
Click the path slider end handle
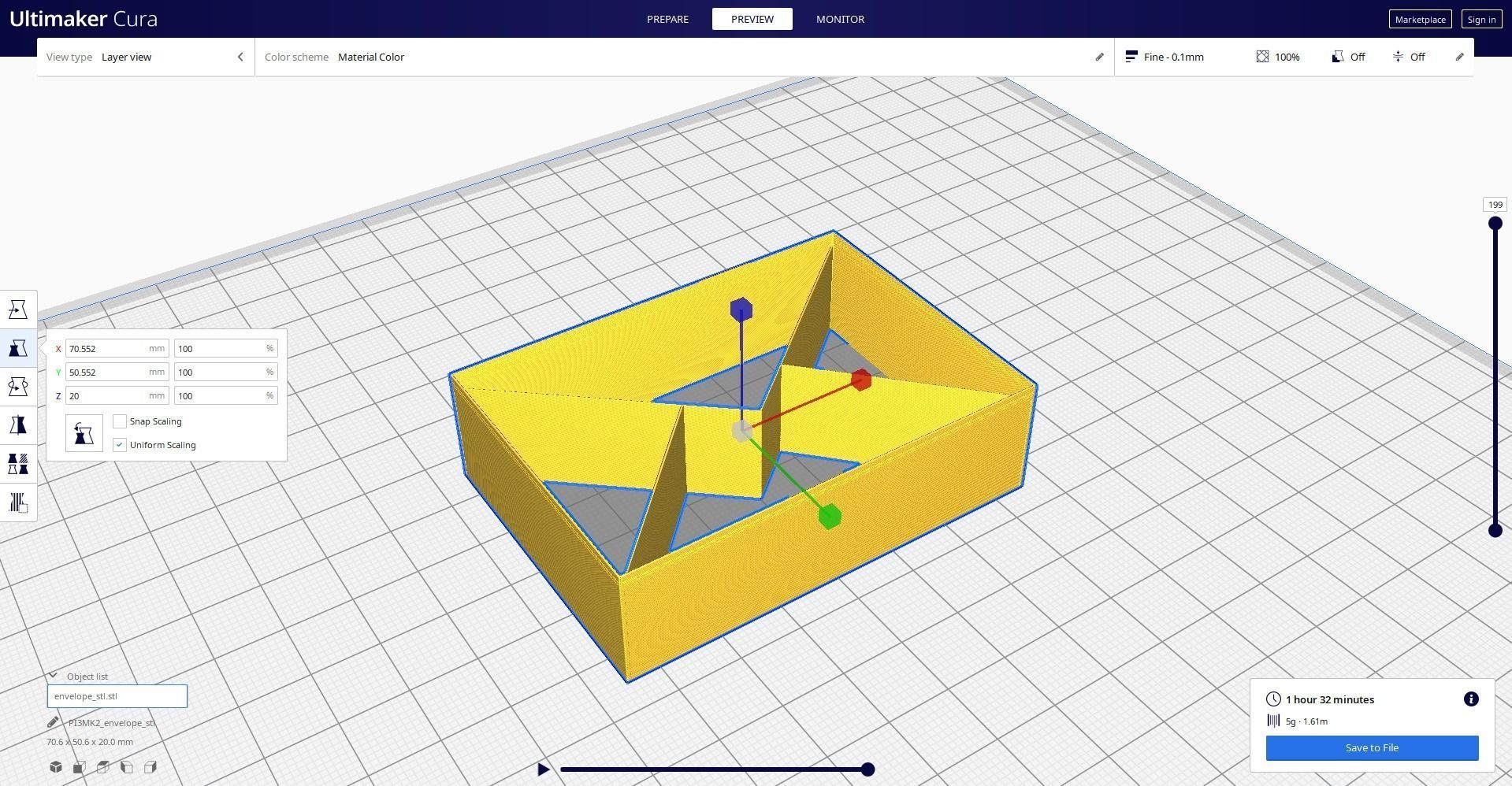click(x=867, y=769)
